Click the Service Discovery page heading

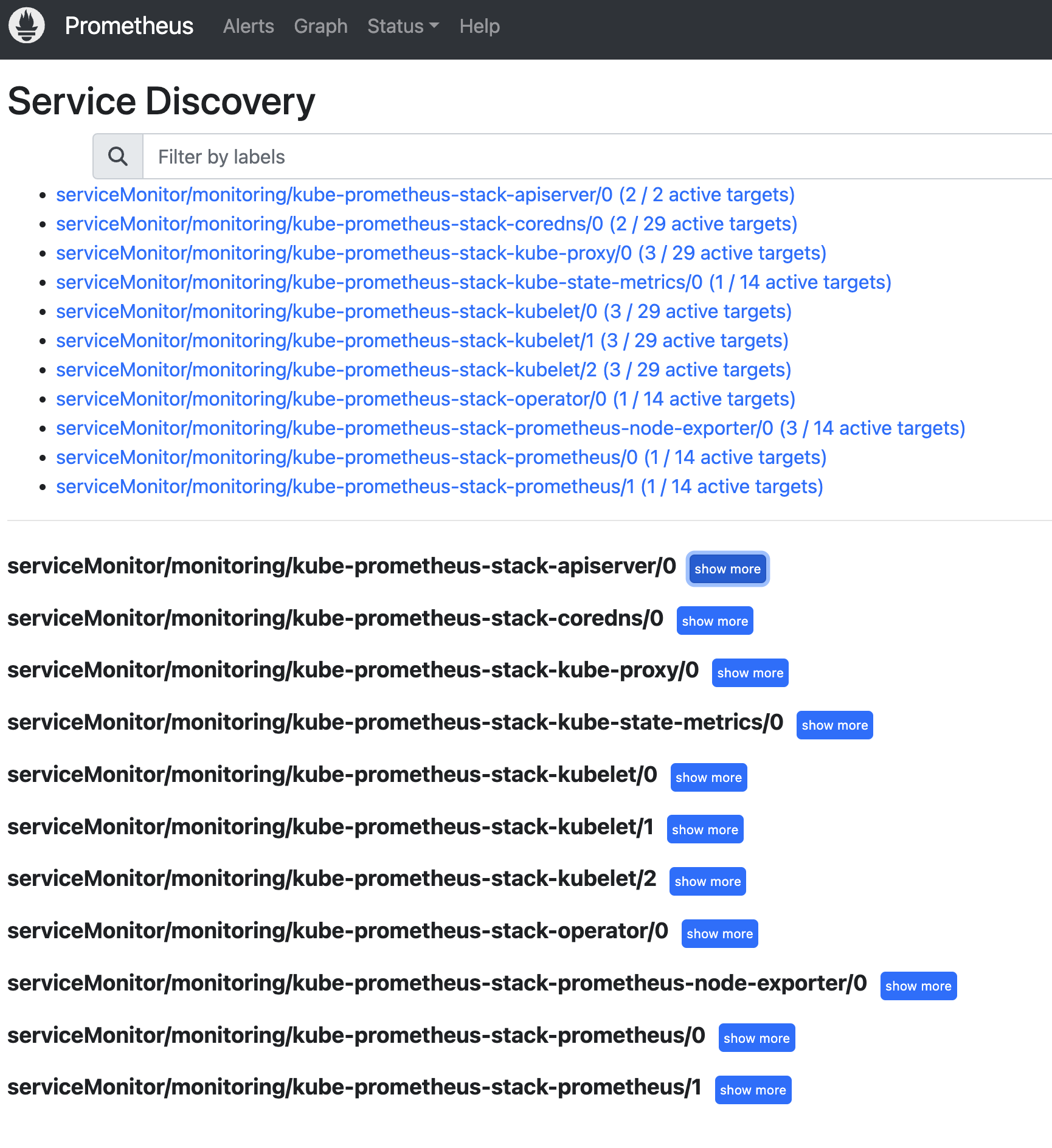coord(161,101)
